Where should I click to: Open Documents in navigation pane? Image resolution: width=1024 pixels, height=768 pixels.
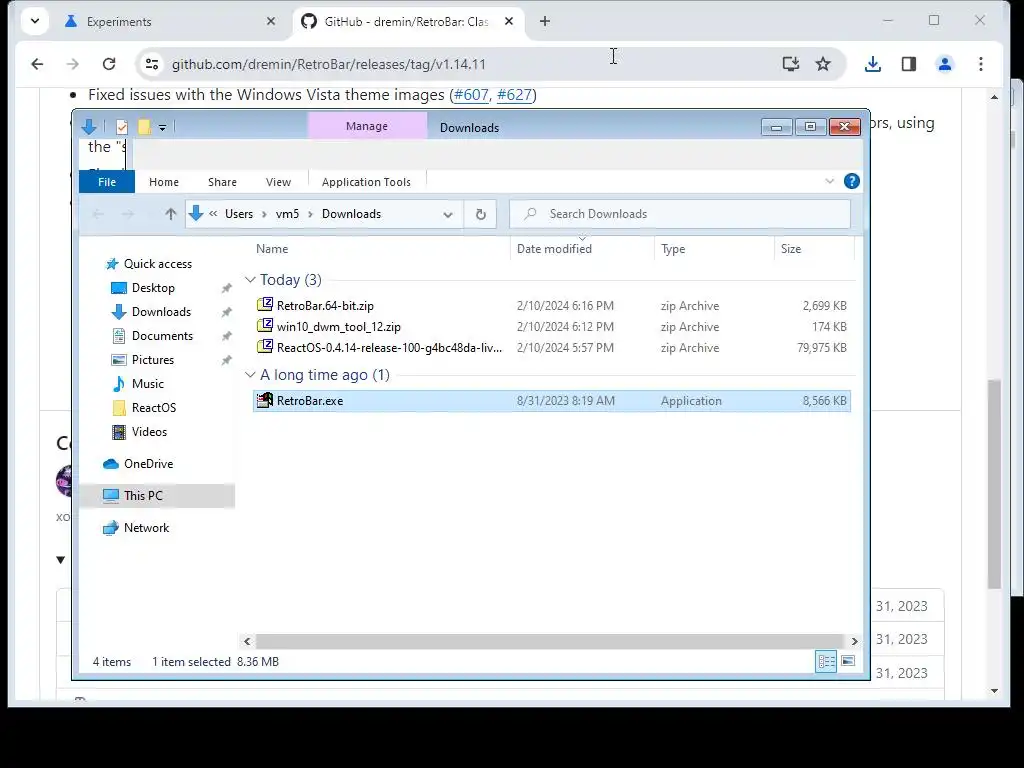(x=162, y=336)
